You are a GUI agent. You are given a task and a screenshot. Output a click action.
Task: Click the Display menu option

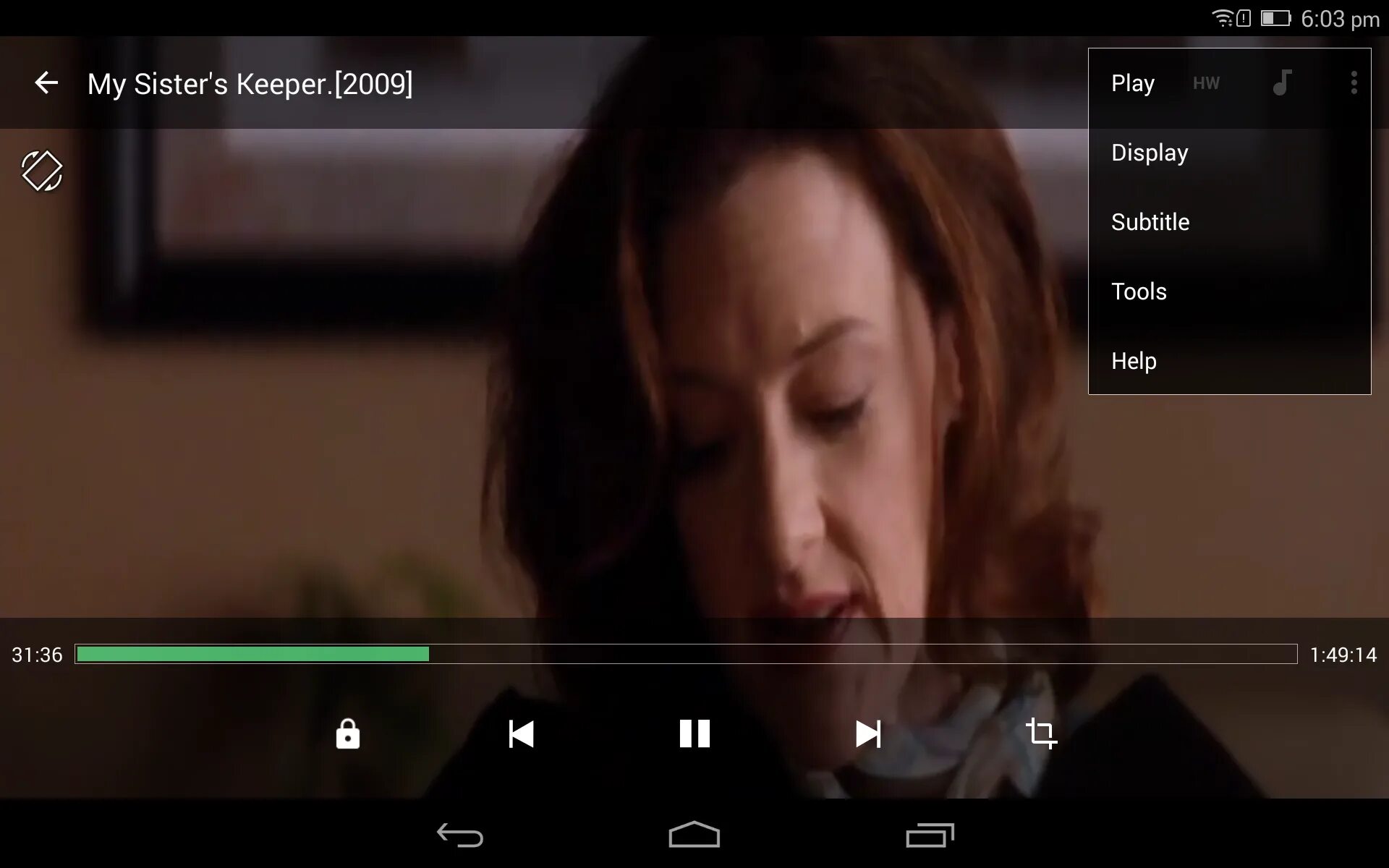coord(1150,152)
